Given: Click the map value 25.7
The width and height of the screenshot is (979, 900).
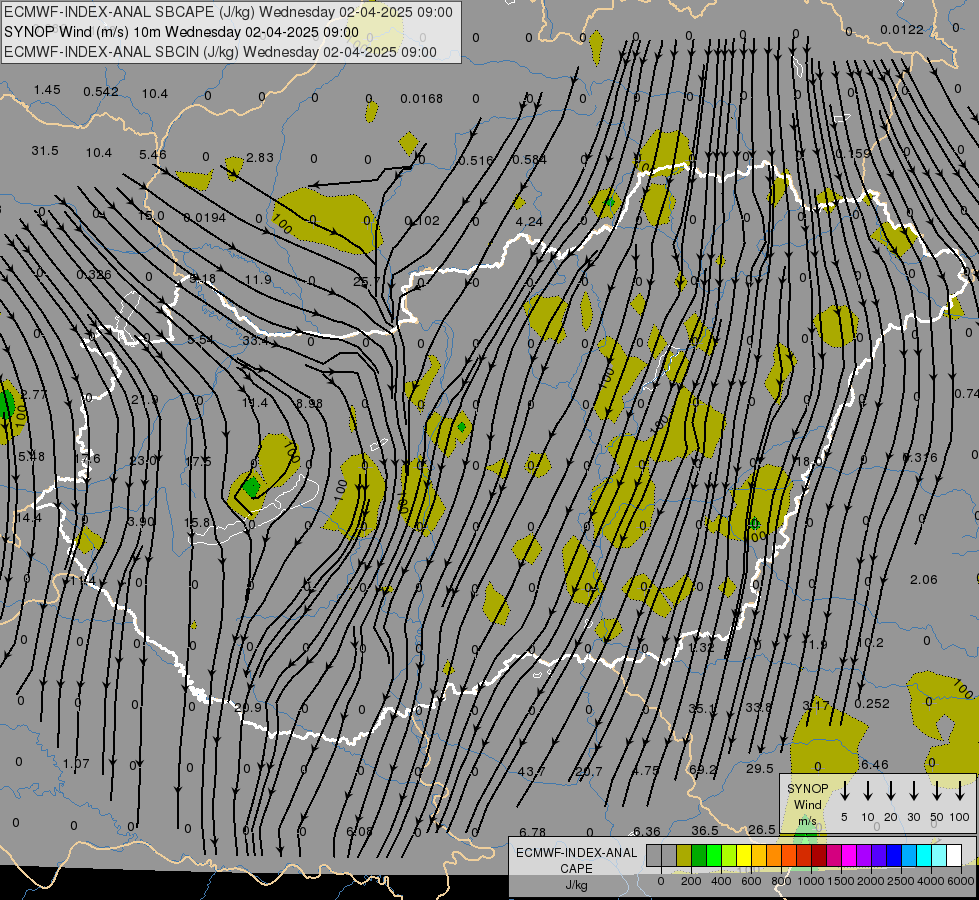Looking at the screenshot, I should 367,282.
